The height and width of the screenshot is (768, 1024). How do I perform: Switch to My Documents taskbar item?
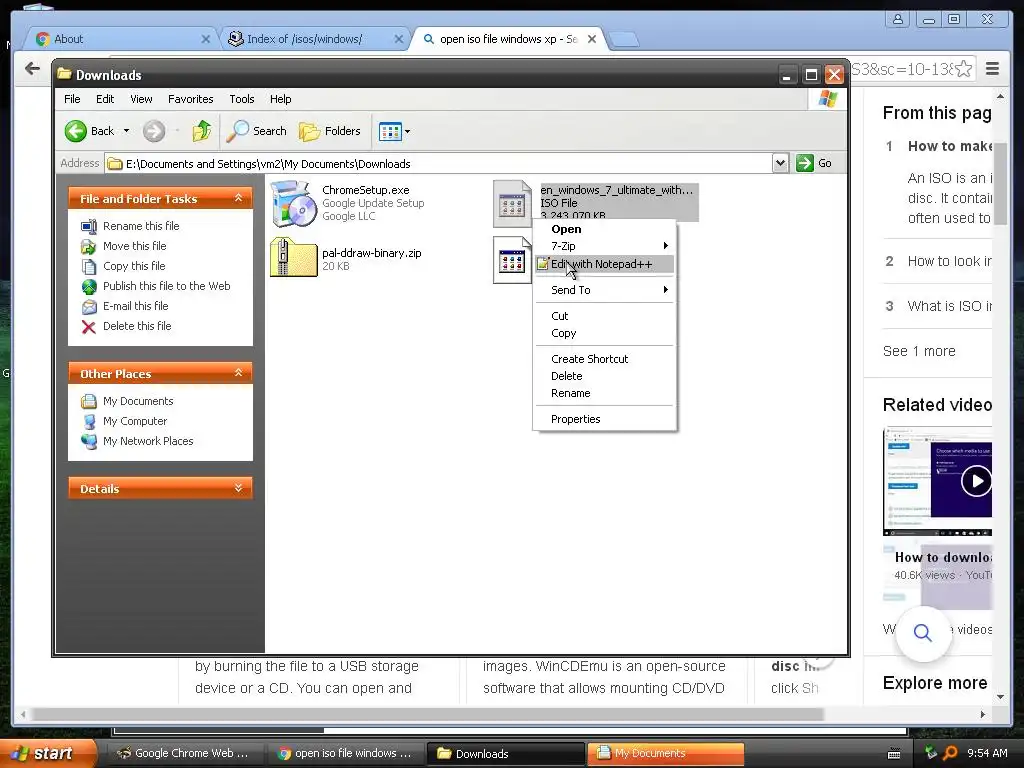coord(665,753)
